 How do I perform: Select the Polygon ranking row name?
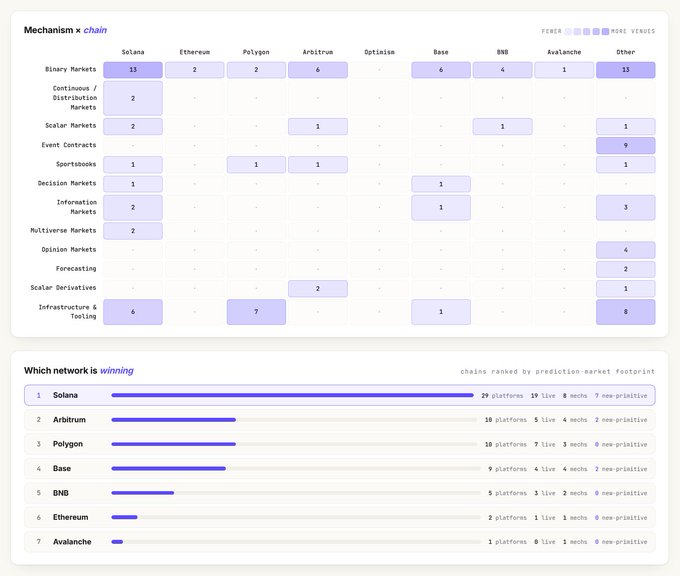(x=68, y=444)
